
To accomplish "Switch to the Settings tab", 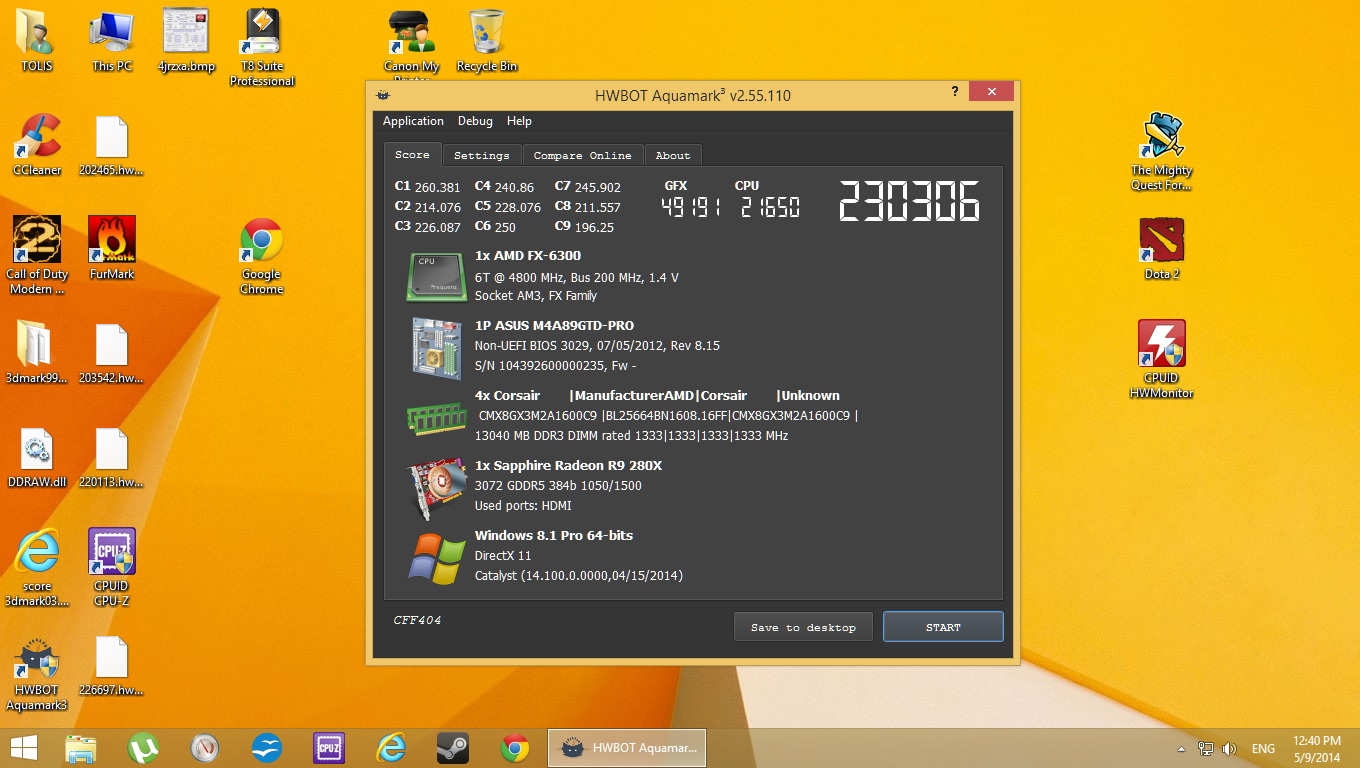I will pyautogui.click(x=482, y=155).
